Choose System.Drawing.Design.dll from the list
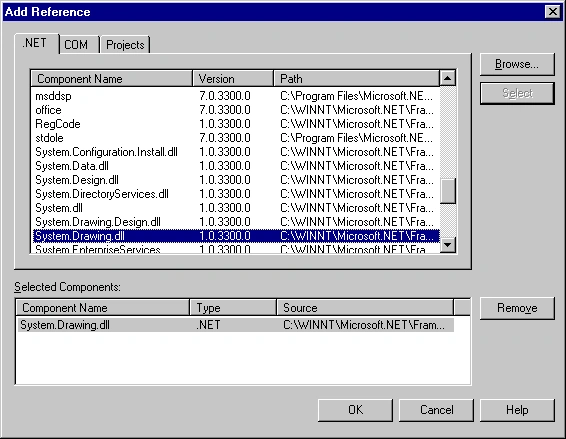566x439 pixels. [x=236, y=222]
